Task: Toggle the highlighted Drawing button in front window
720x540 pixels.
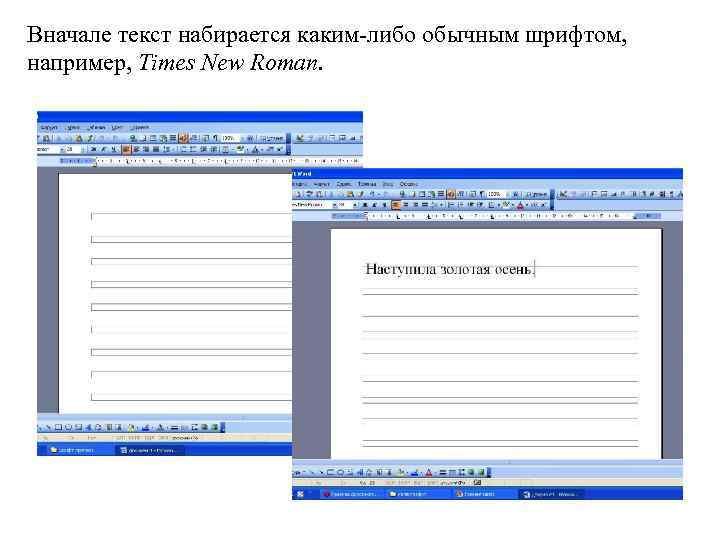Action: (x=451, y=194)
